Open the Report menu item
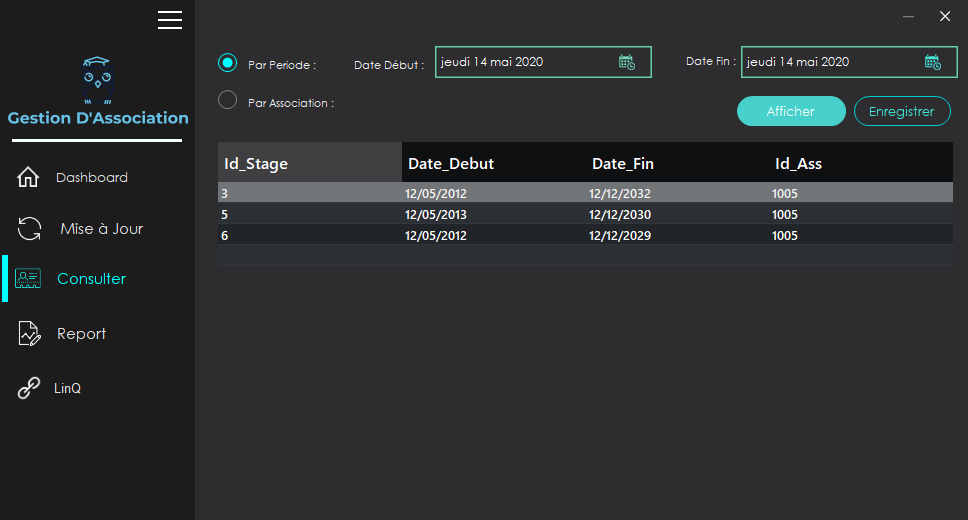Image resolution: width=968 pixels, height=520 pixels. [81, 334]
